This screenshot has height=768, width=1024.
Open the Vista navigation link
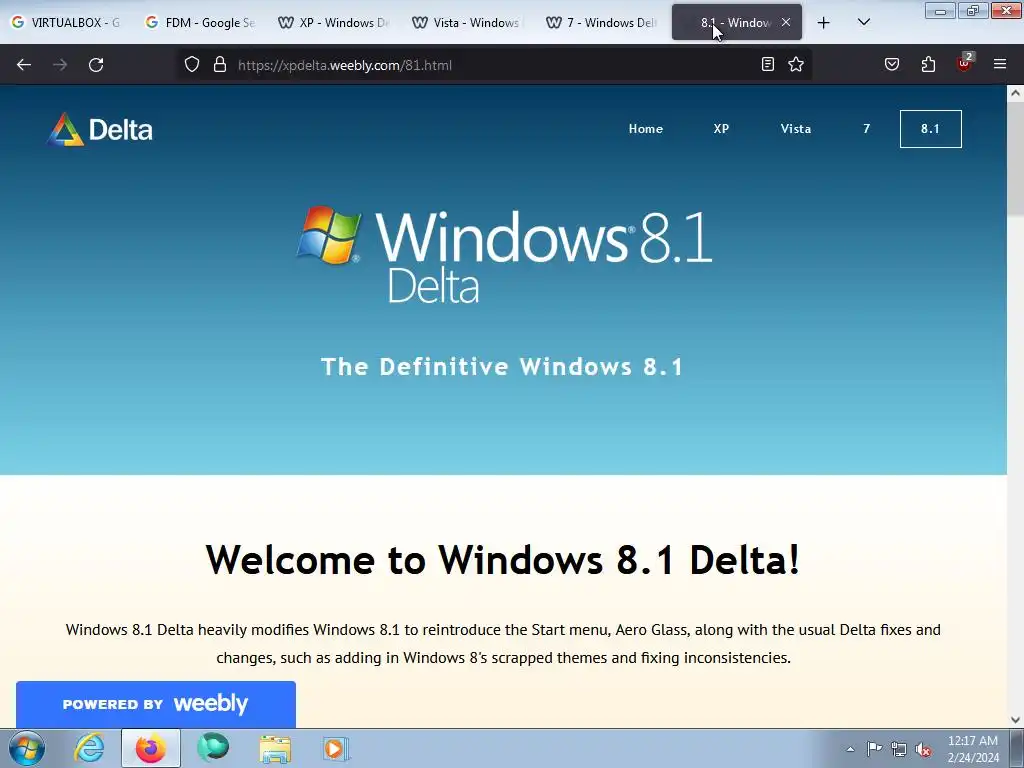point(795,129)
